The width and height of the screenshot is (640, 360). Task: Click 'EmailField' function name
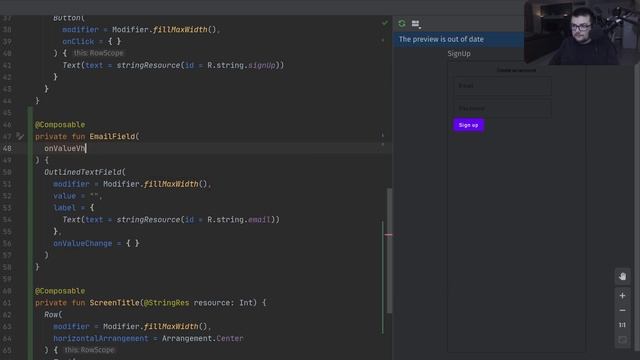click(112, 136)
